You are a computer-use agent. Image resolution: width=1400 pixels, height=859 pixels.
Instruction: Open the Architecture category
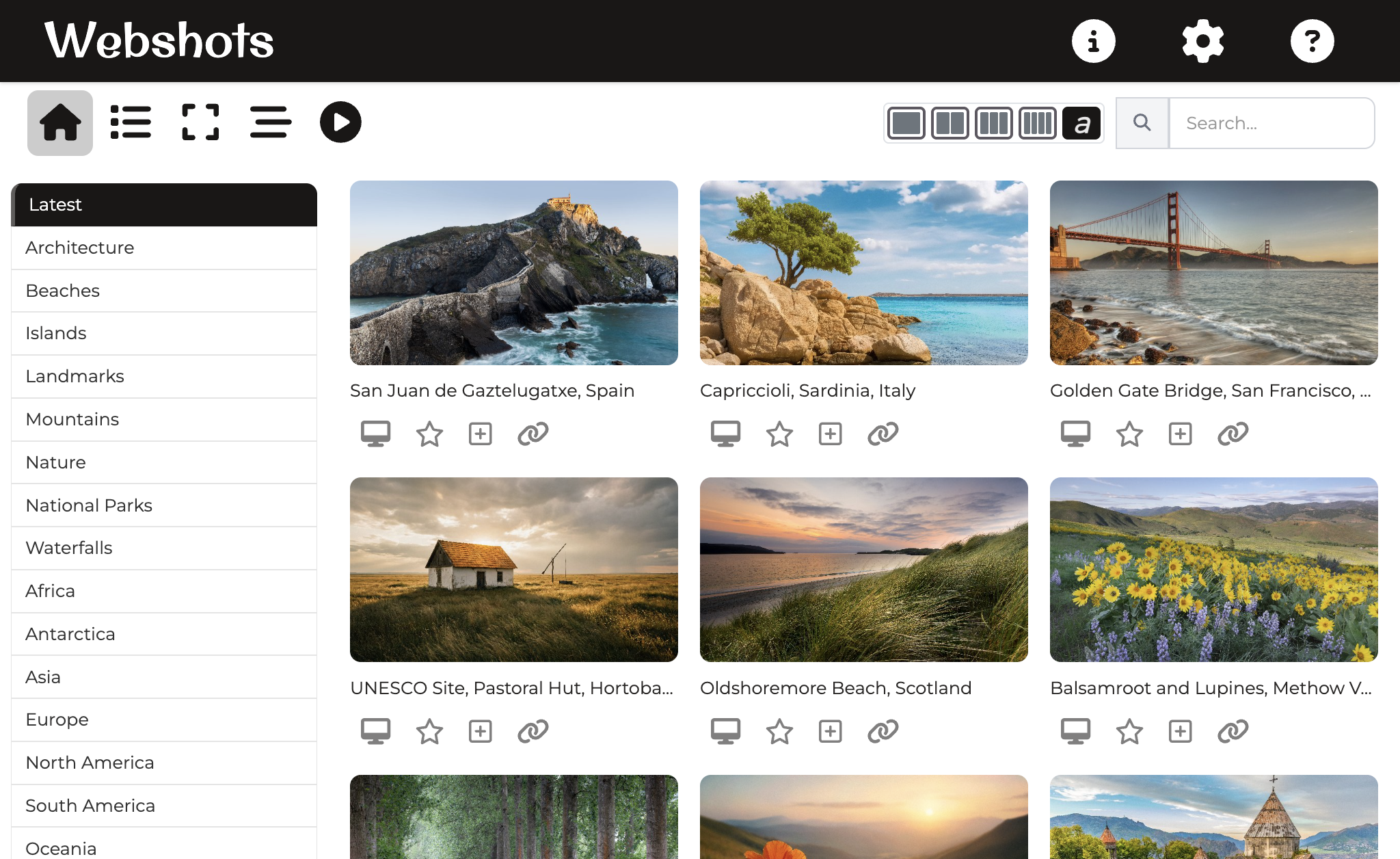164,248
